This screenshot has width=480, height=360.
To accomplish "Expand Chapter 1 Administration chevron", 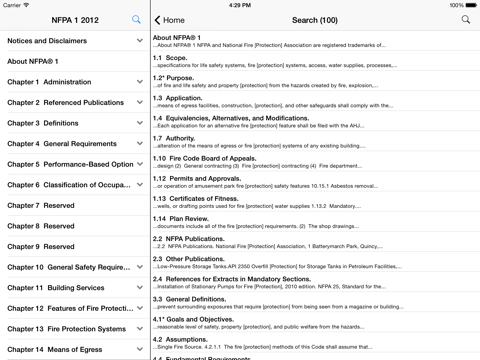I will [x=140, y=82].
